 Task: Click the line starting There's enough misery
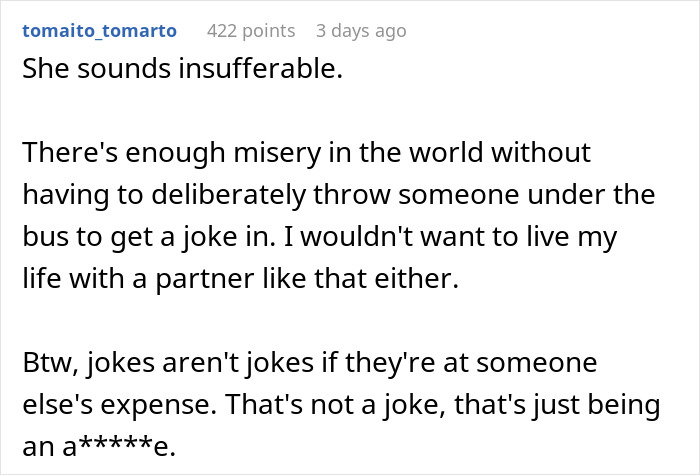306,154
